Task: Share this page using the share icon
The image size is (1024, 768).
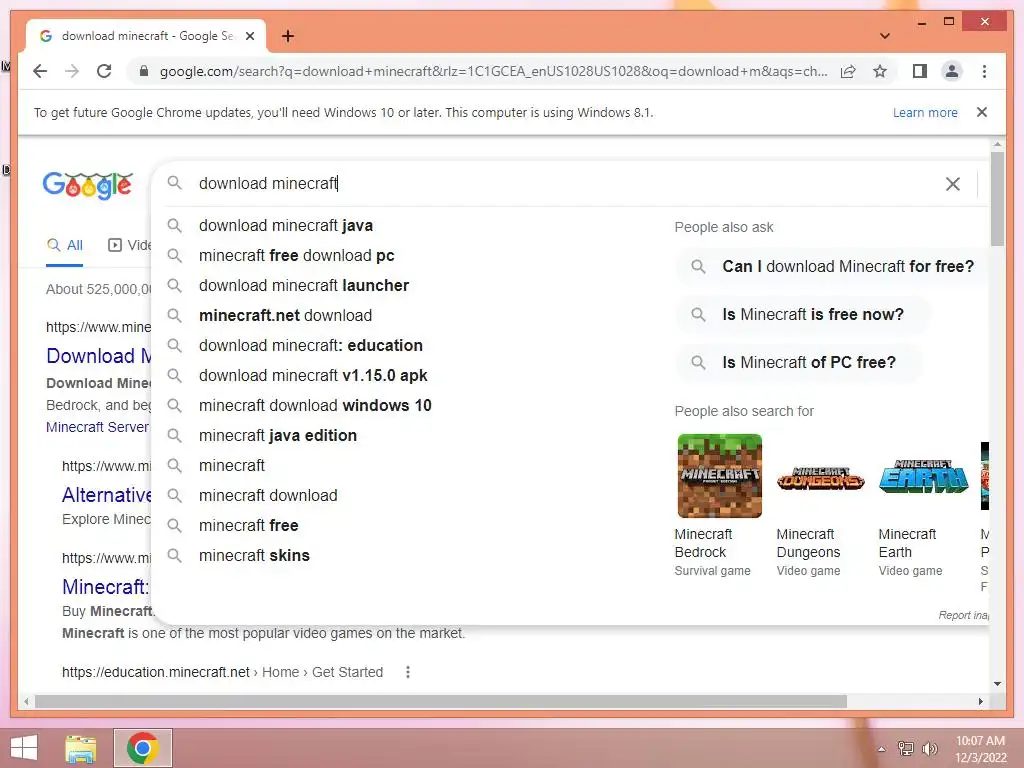Action: click(x=848, y=71)
